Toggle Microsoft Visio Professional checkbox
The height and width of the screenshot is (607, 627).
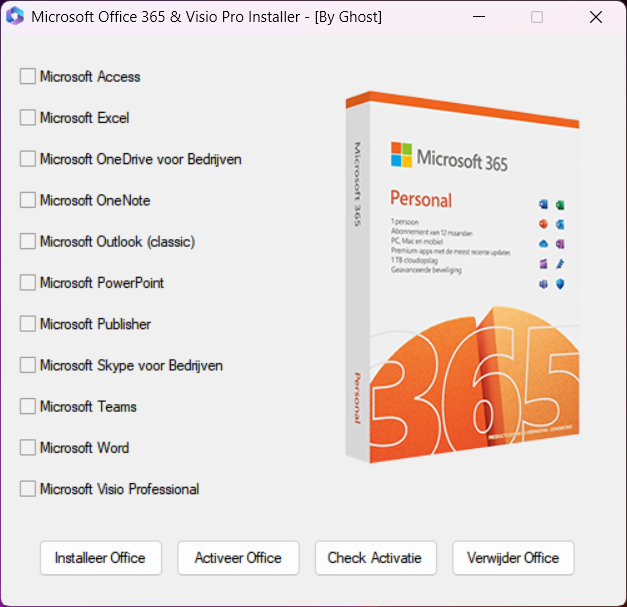click(28, 489)
